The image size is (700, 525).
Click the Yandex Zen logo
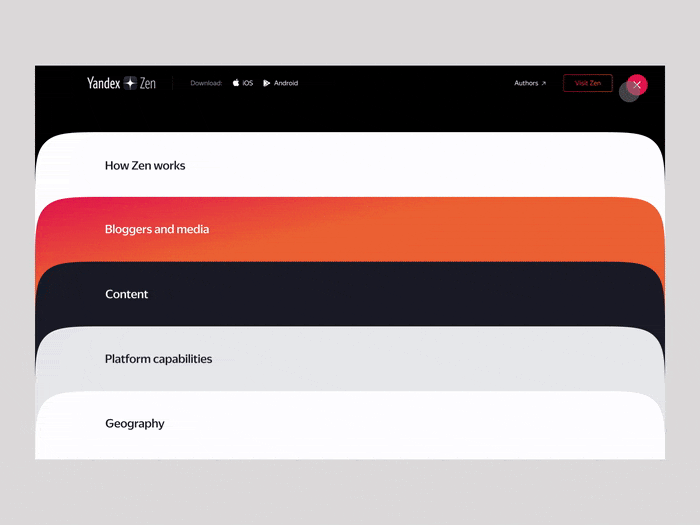(121, 83)
